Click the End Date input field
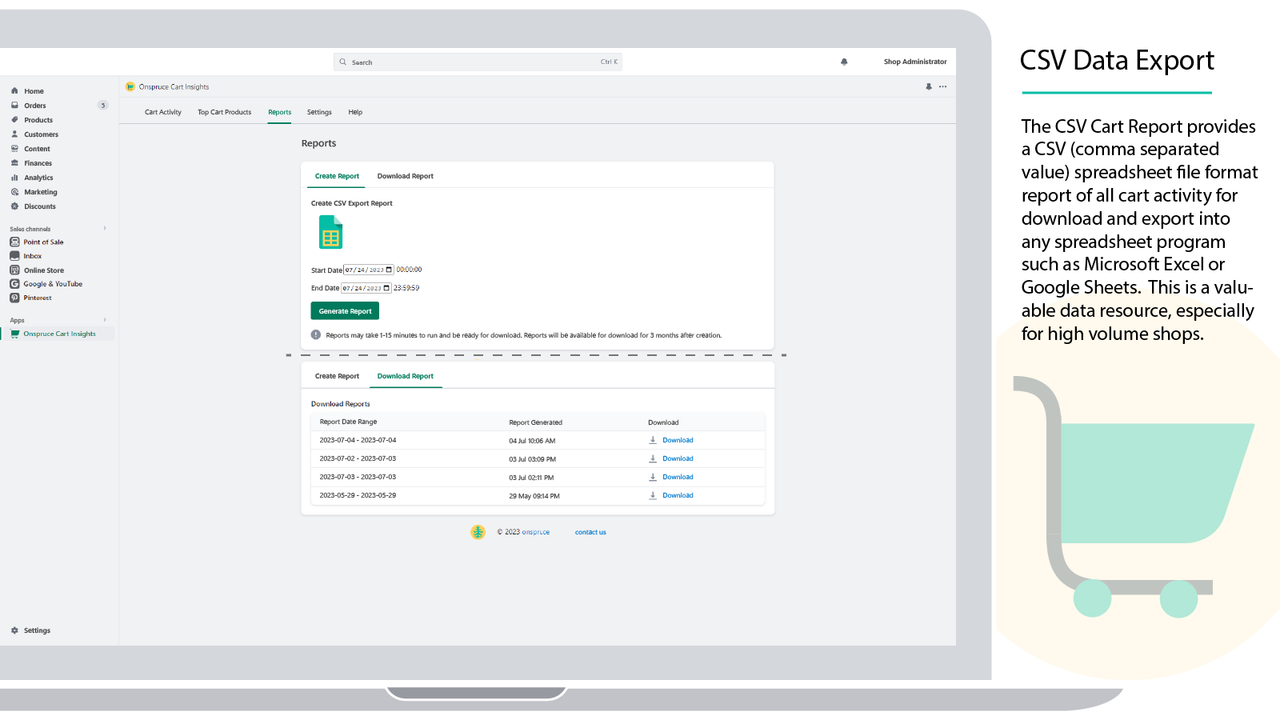1280x720 pixels. (366, 288)
